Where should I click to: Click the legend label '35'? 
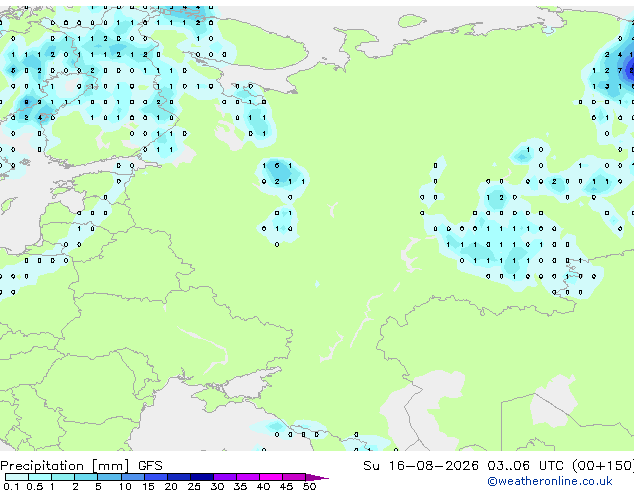(240, 486)
